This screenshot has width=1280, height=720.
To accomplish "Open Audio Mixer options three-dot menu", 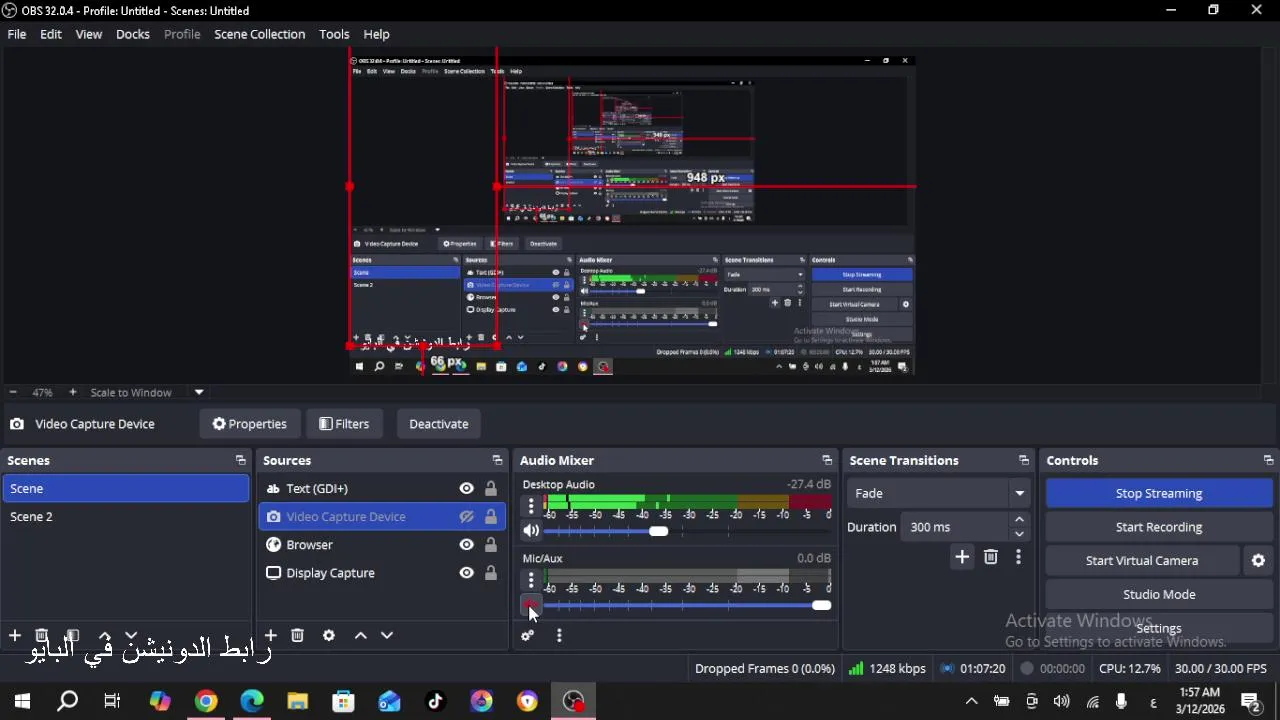I will [x=559, y=636].
